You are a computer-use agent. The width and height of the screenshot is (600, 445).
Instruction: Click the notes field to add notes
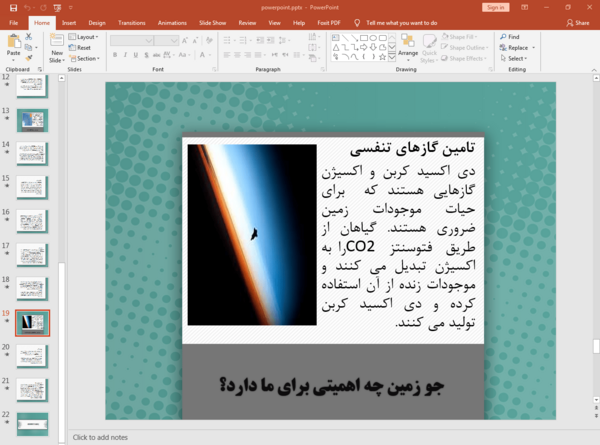[x=333, y=437]
